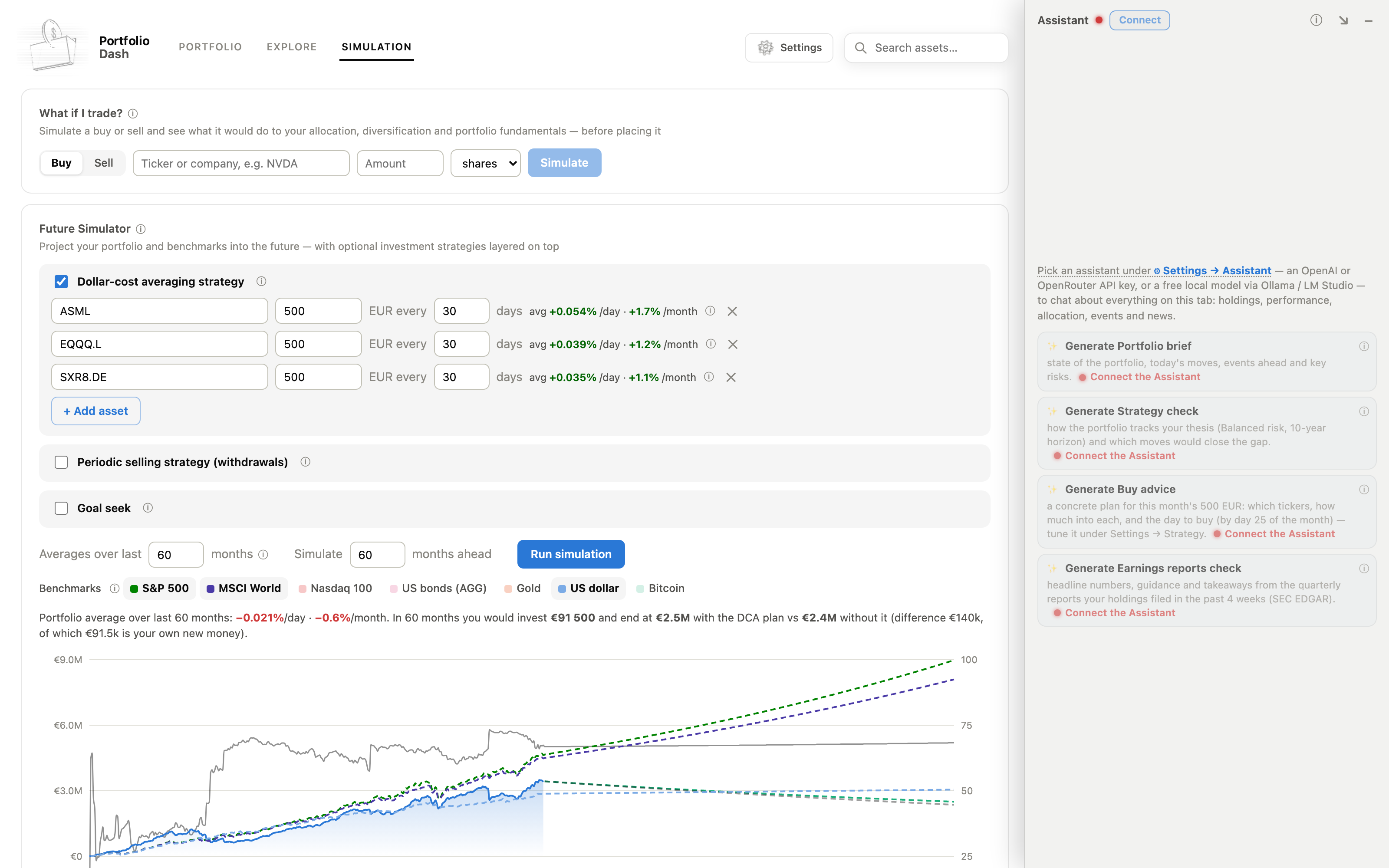Toggle the S&P 500 benchmark
The height and width of the screenshot is (868, 1389).
click(160, 589)
